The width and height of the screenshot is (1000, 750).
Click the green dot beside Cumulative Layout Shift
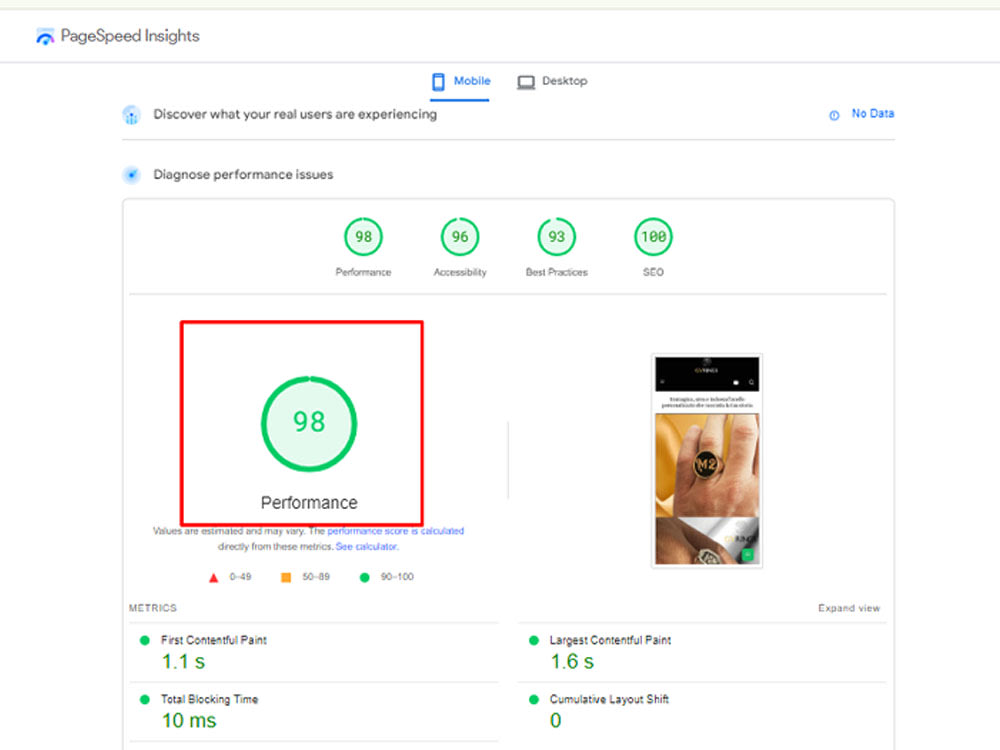(534, 700)
